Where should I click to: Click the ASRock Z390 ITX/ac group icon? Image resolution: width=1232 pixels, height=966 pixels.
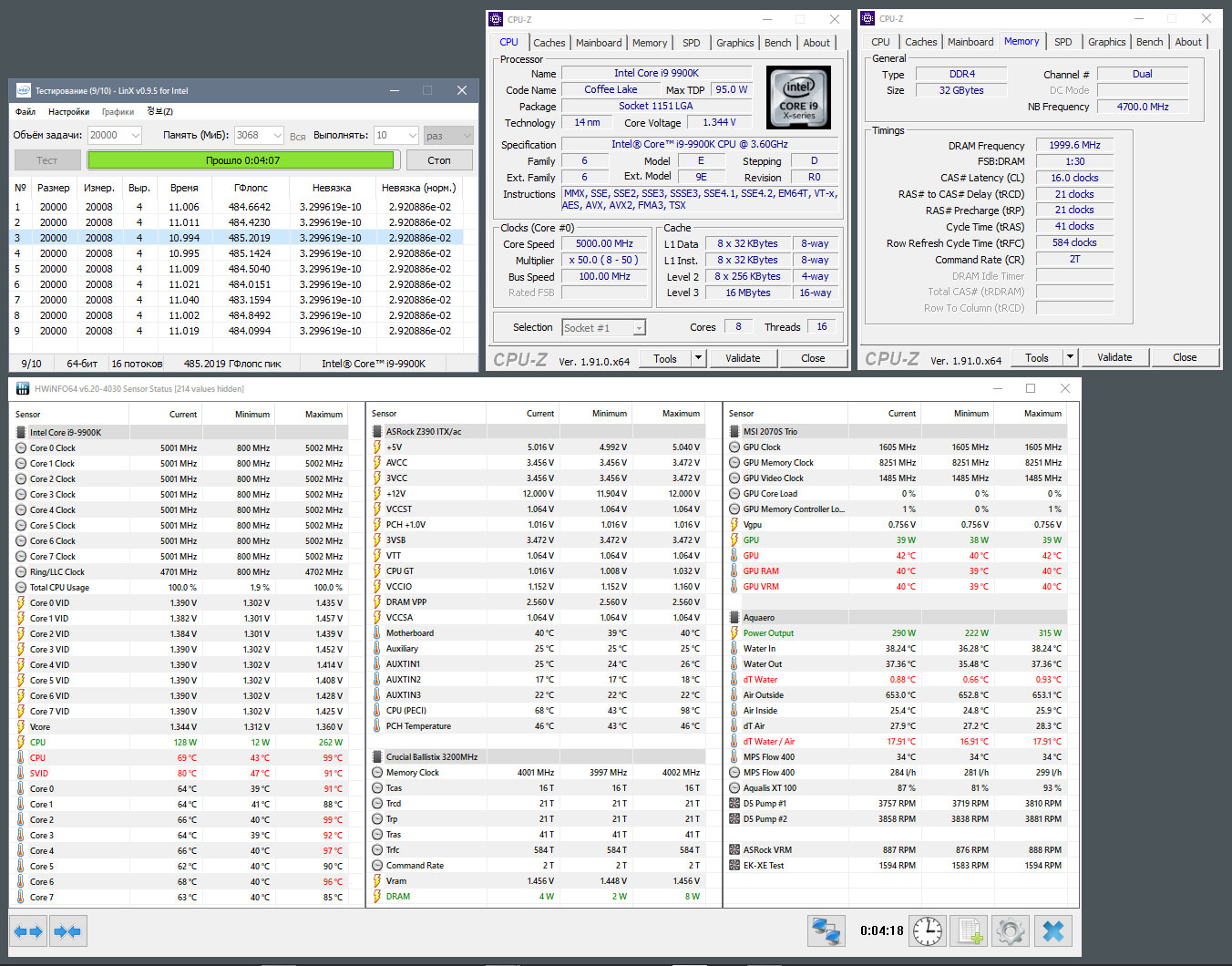377,432
